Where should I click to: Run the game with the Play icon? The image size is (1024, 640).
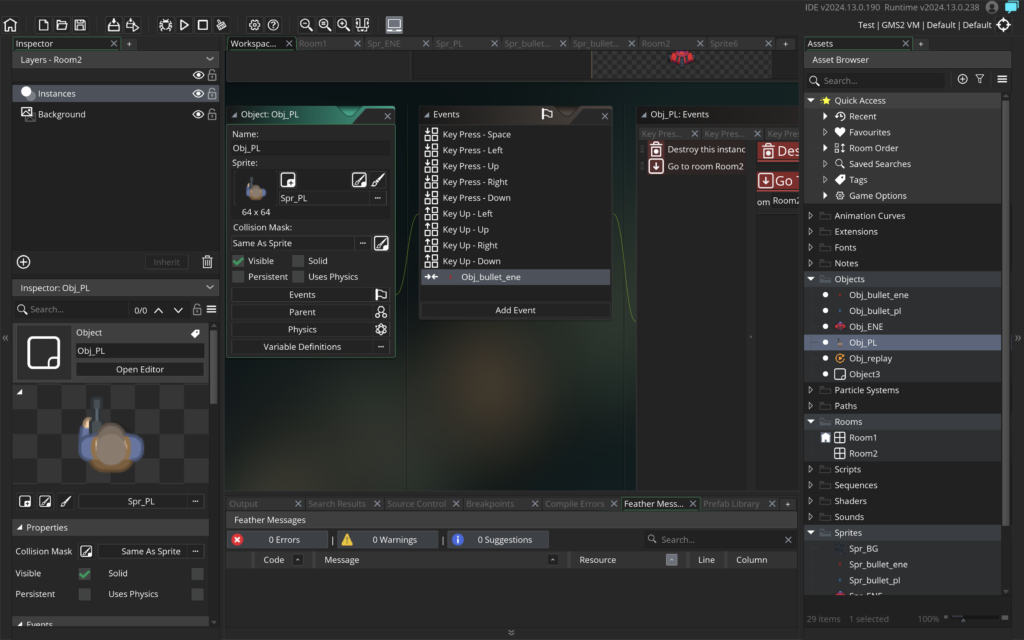[x=184, y=25]
